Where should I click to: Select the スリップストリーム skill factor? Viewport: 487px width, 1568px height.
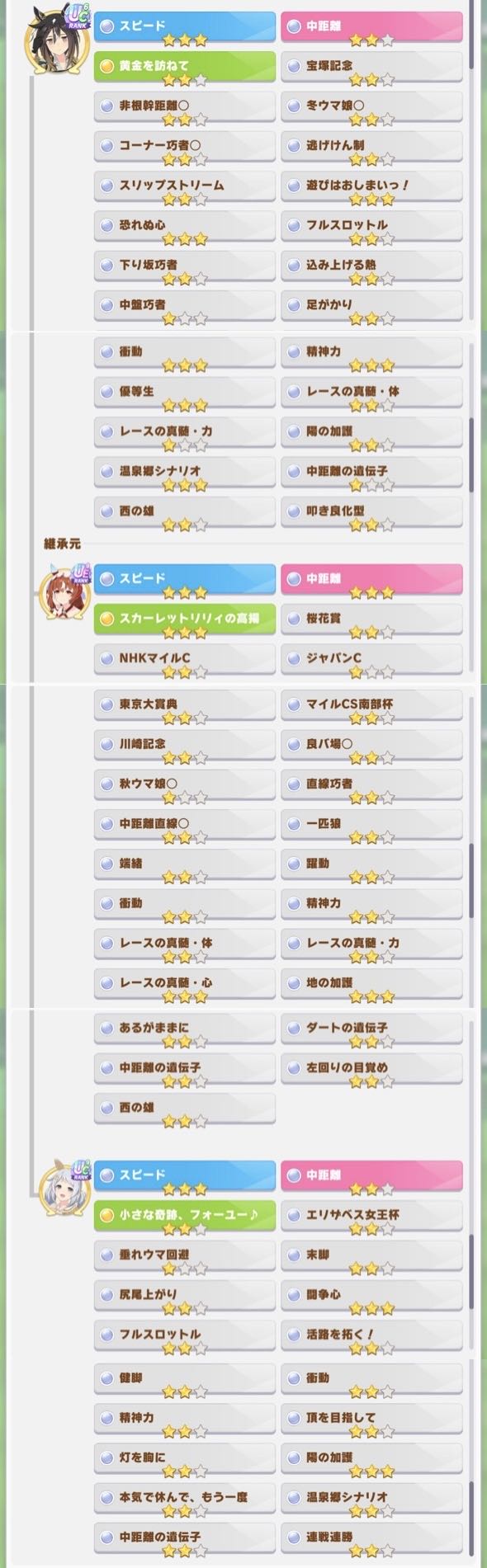[x=185, y=188]
